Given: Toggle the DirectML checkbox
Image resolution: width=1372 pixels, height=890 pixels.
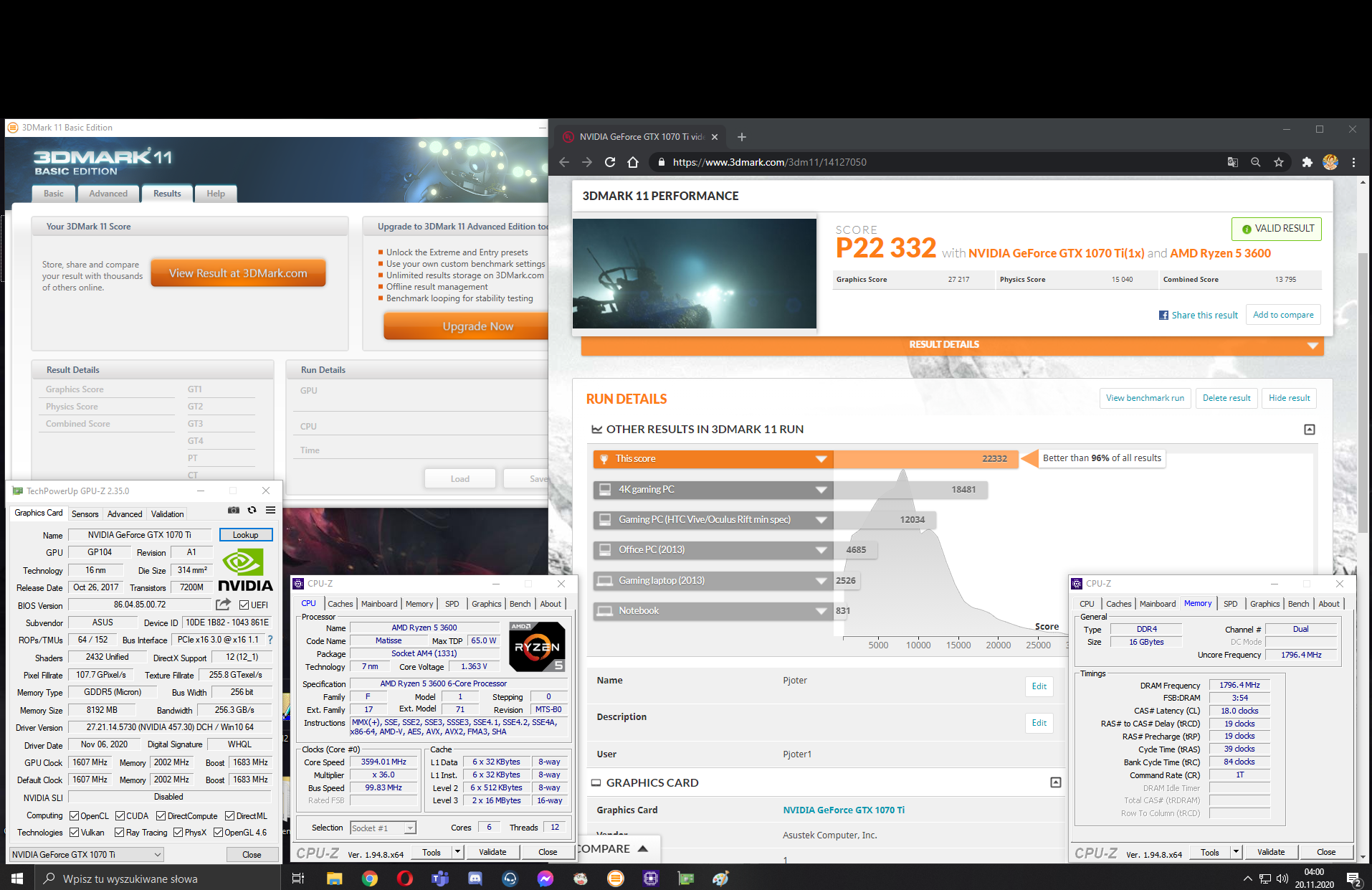Looking at the screenshot, I should [229, 815].
